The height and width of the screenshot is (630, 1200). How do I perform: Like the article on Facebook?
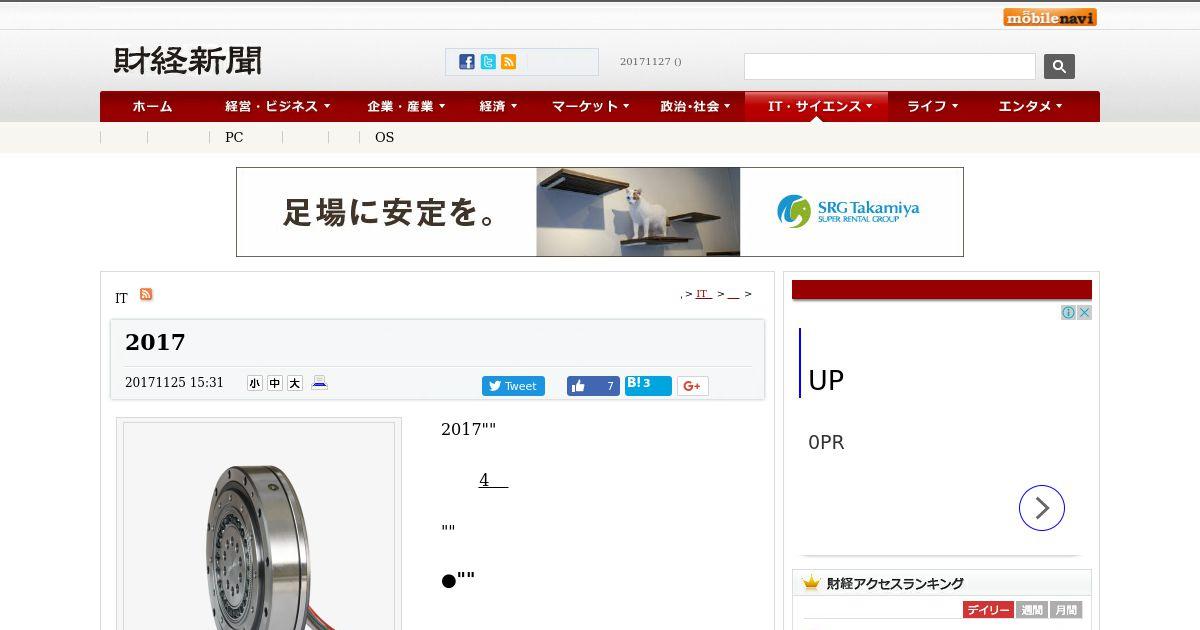593,386
